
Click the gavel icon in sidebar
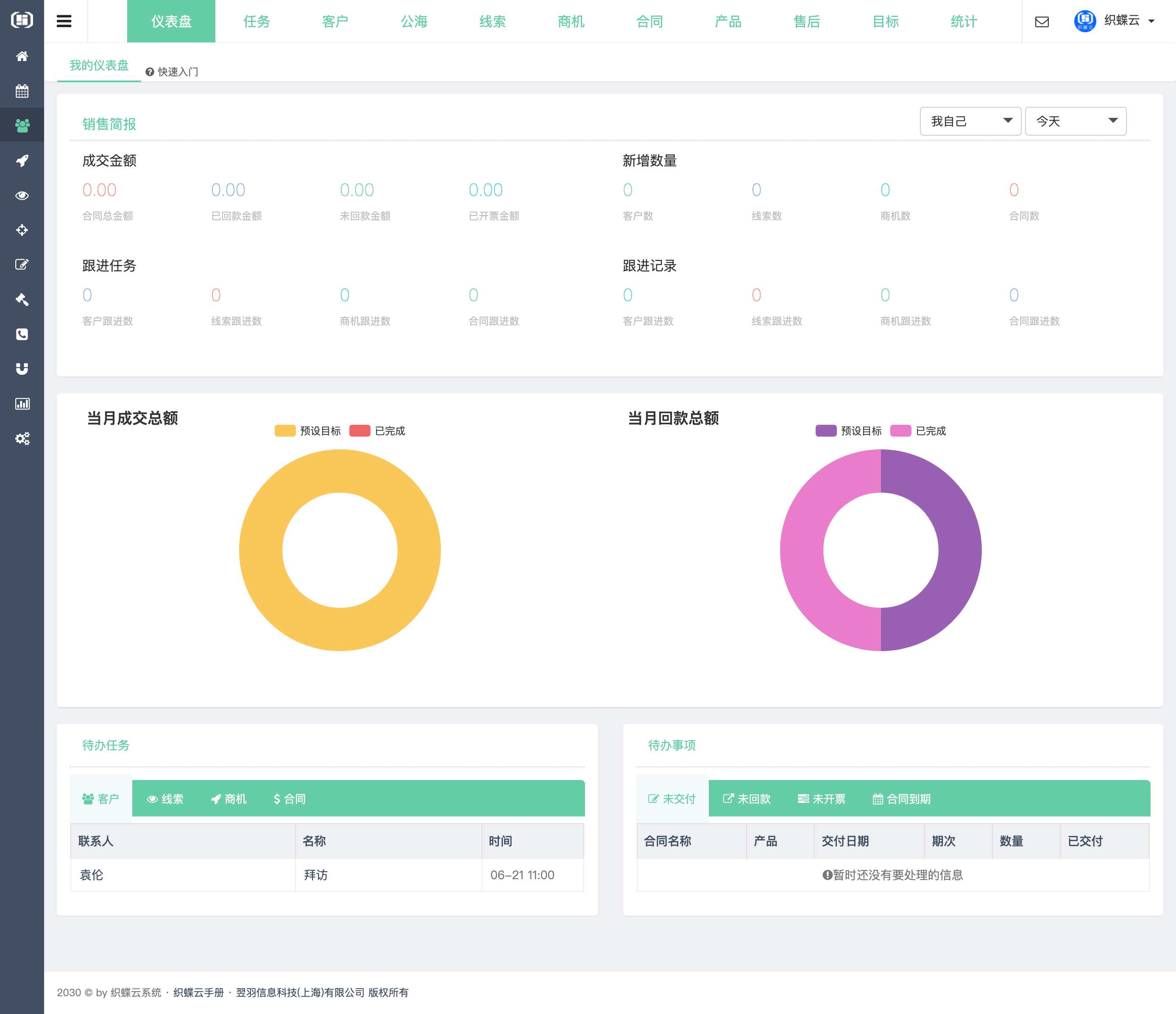coord(22,300)
